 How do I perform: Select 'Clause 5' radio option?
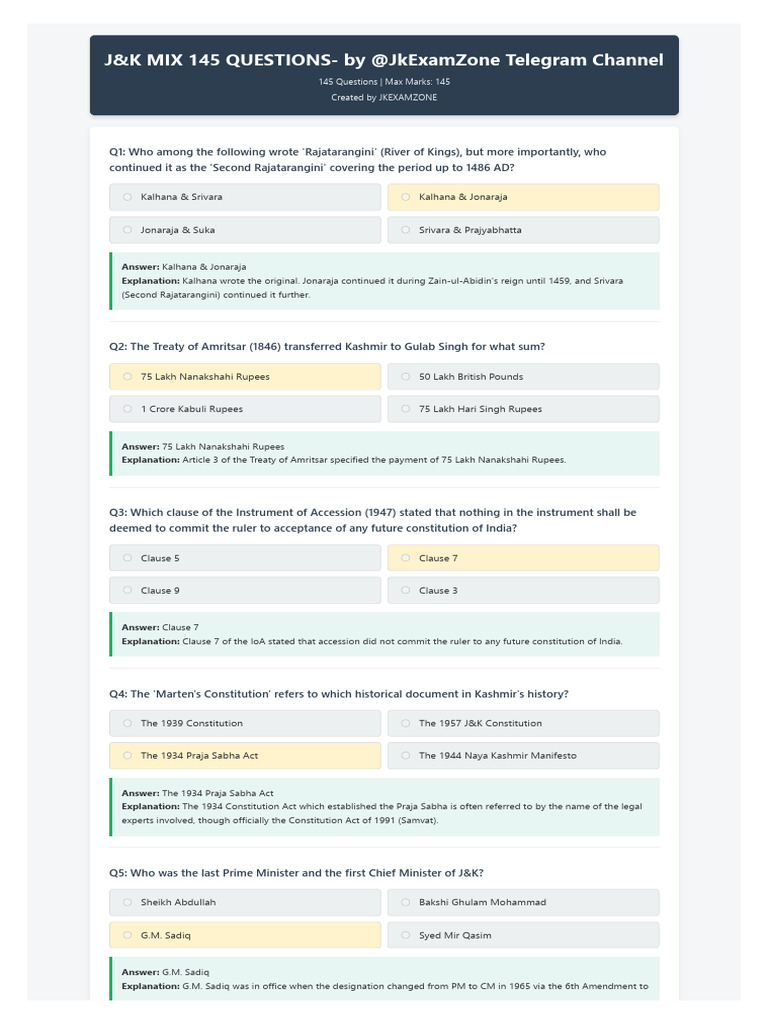(x=245, y=558)
